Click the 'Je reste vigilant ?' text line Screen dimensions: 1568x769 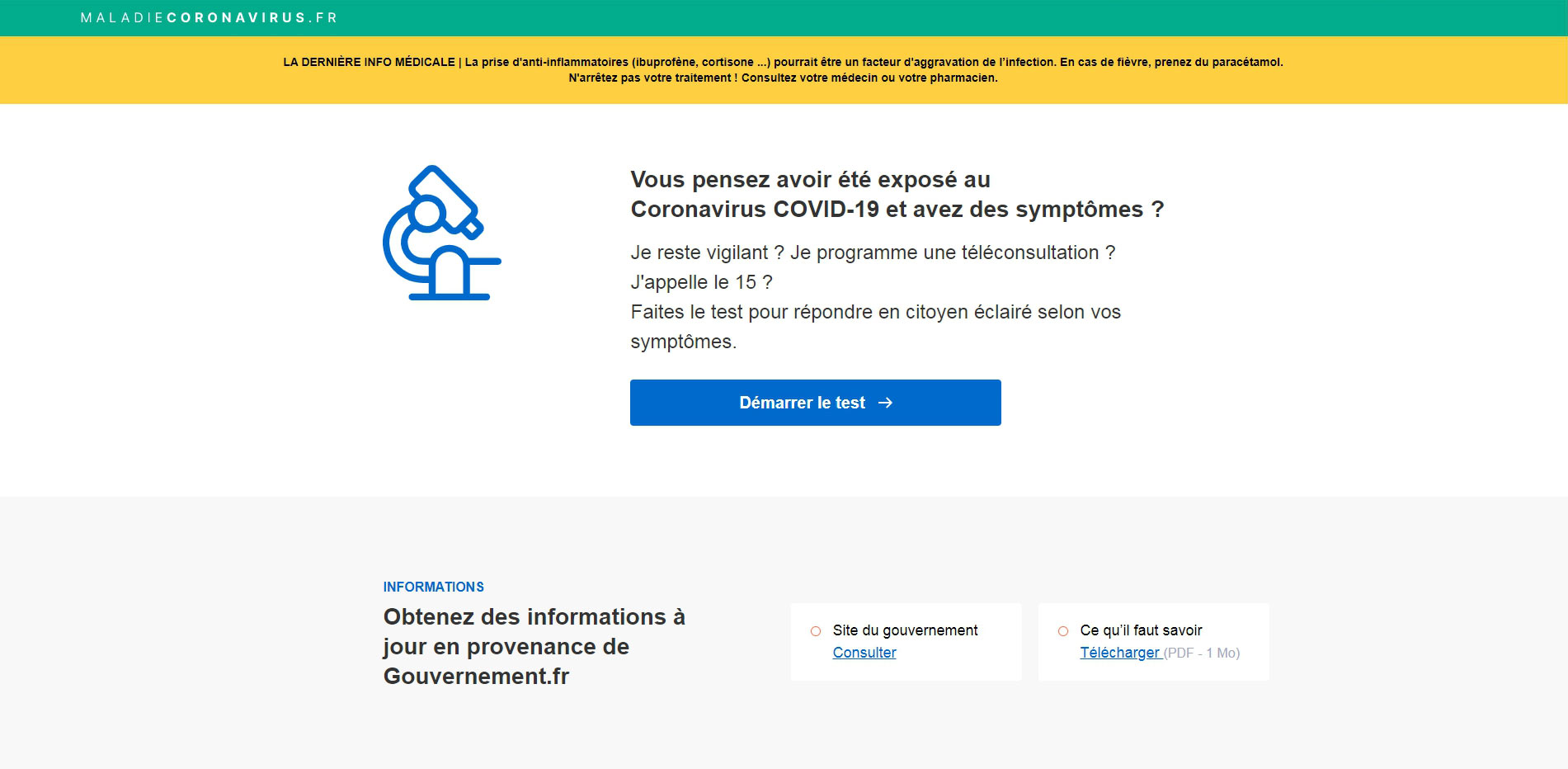tap(872, 252)
